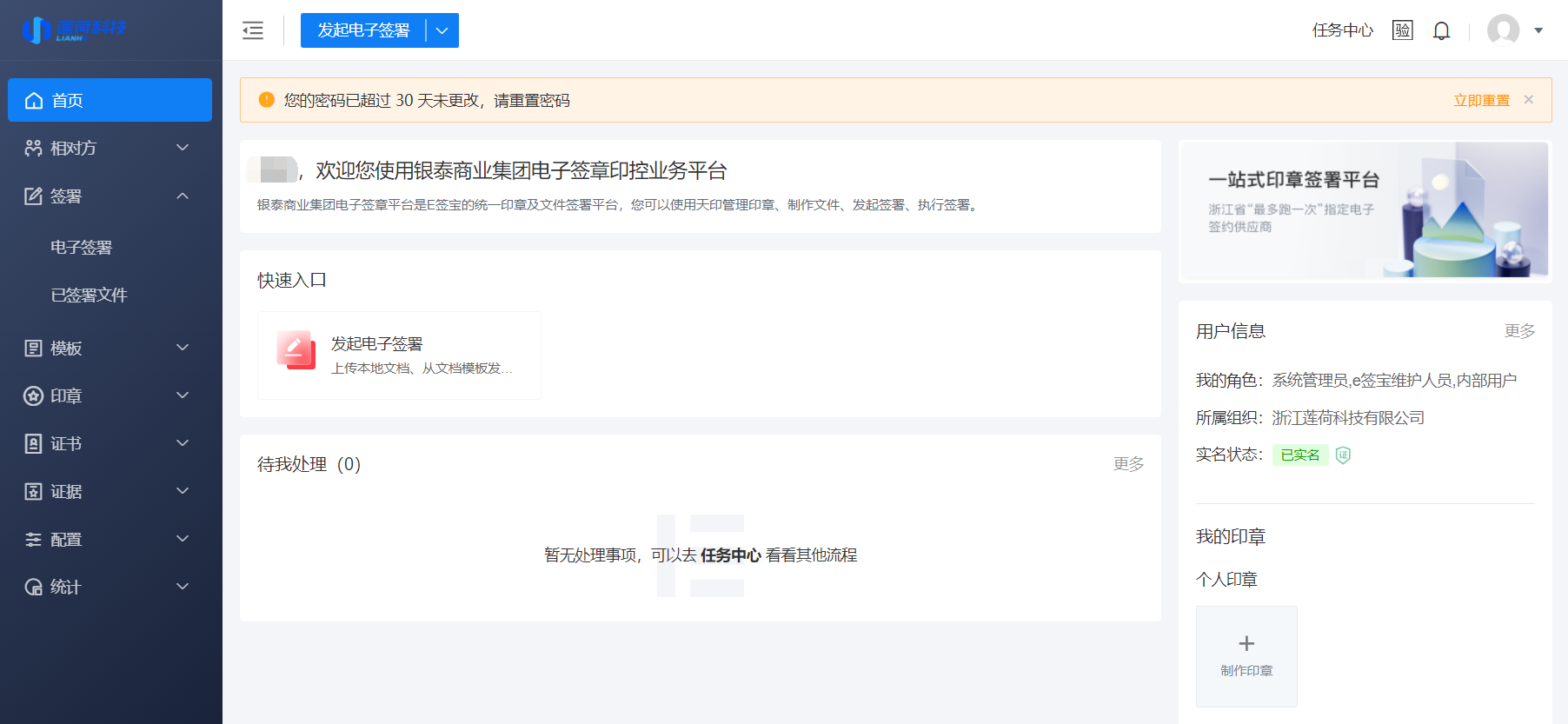The height and width of the screenshot is (724, 1568).
Task: Expand the 证书 chevron
Action: [x=183, y=443]
